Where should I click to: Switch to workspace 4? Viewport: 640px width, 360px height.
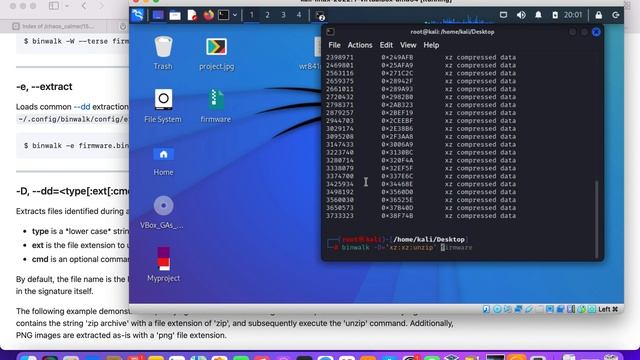(299, 15)
